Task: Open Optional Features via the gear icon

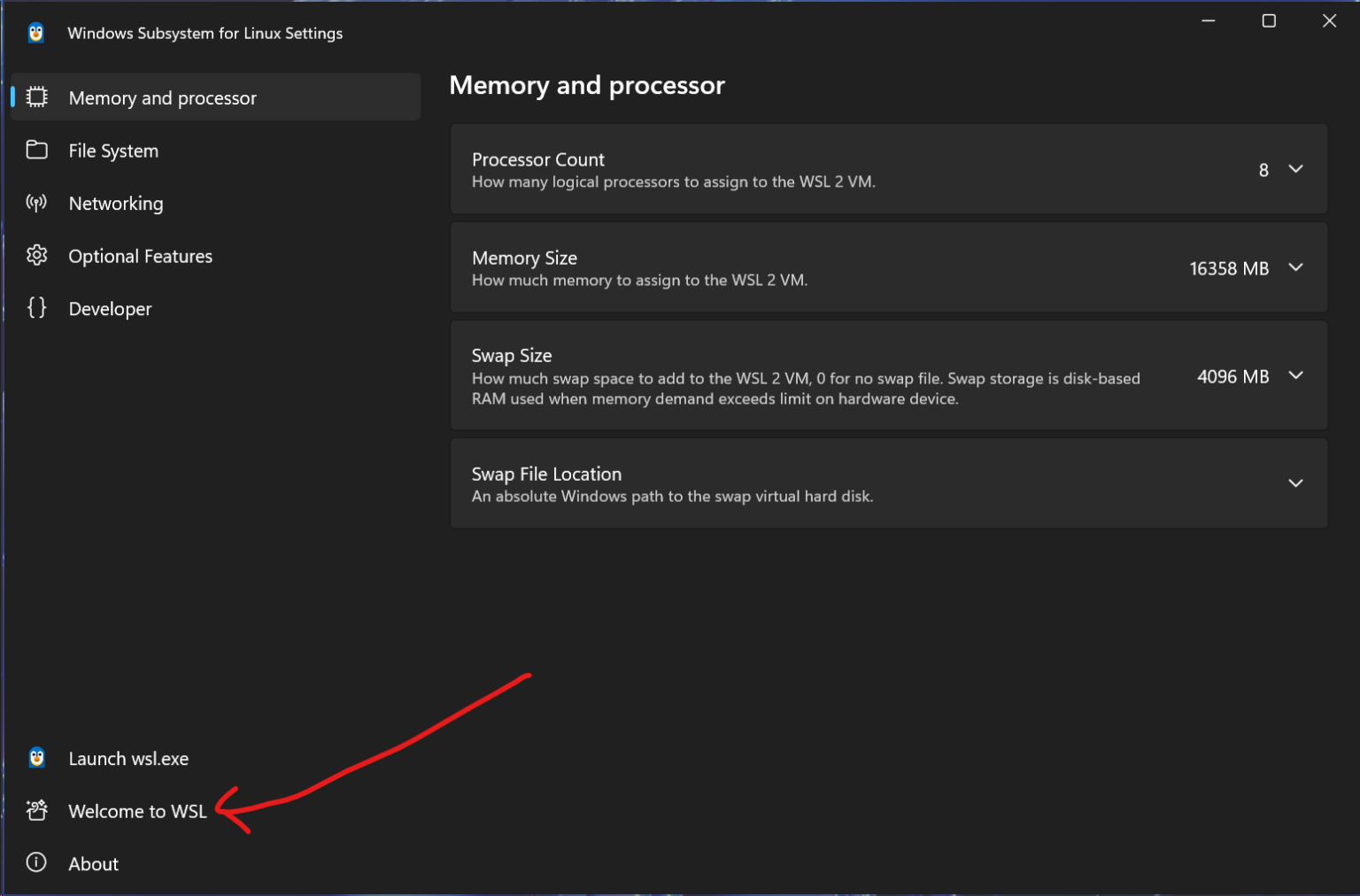Action: [36, 255]
